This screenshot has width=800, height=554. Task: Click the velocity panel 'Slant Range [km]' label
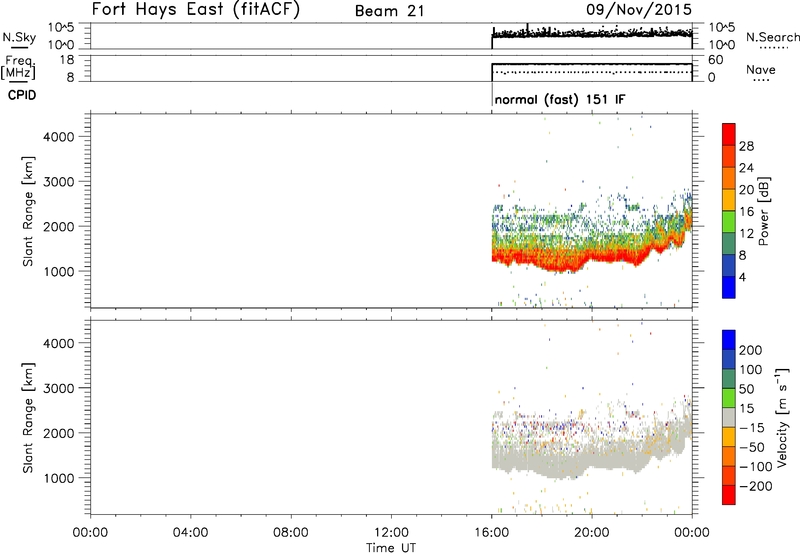[28, 418]
